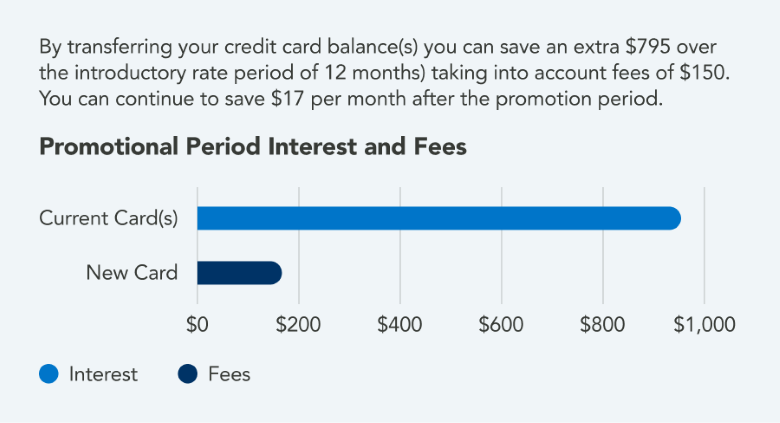The image size is (780, 423).
Task: Click the Fees legend label
Action: pos(229,375)
